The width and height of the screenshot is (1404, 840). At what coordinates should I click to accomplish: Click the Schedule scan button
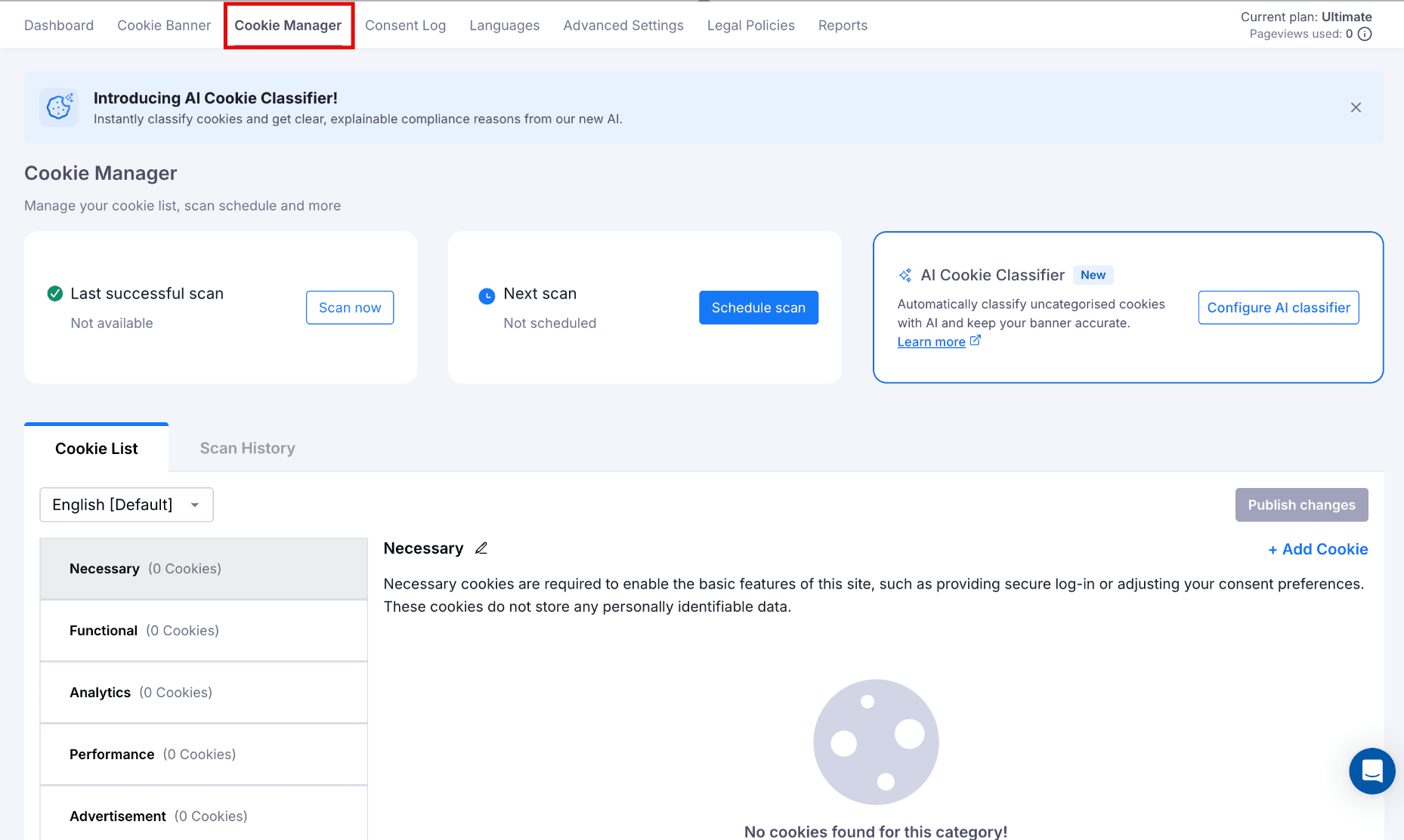click(759, 307)
